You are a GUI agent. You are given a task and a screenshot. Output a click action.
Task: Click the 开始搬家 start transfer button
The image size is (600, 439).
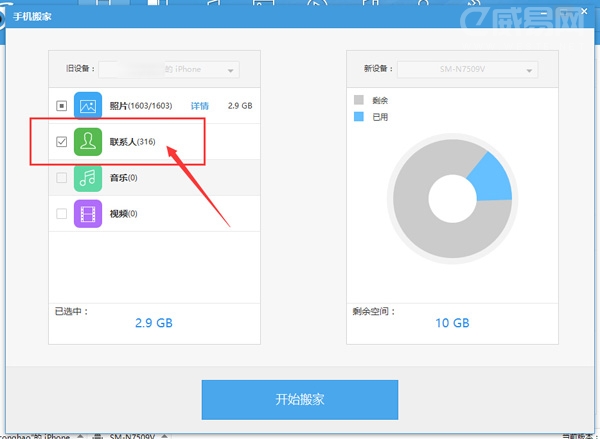[300, 400]
